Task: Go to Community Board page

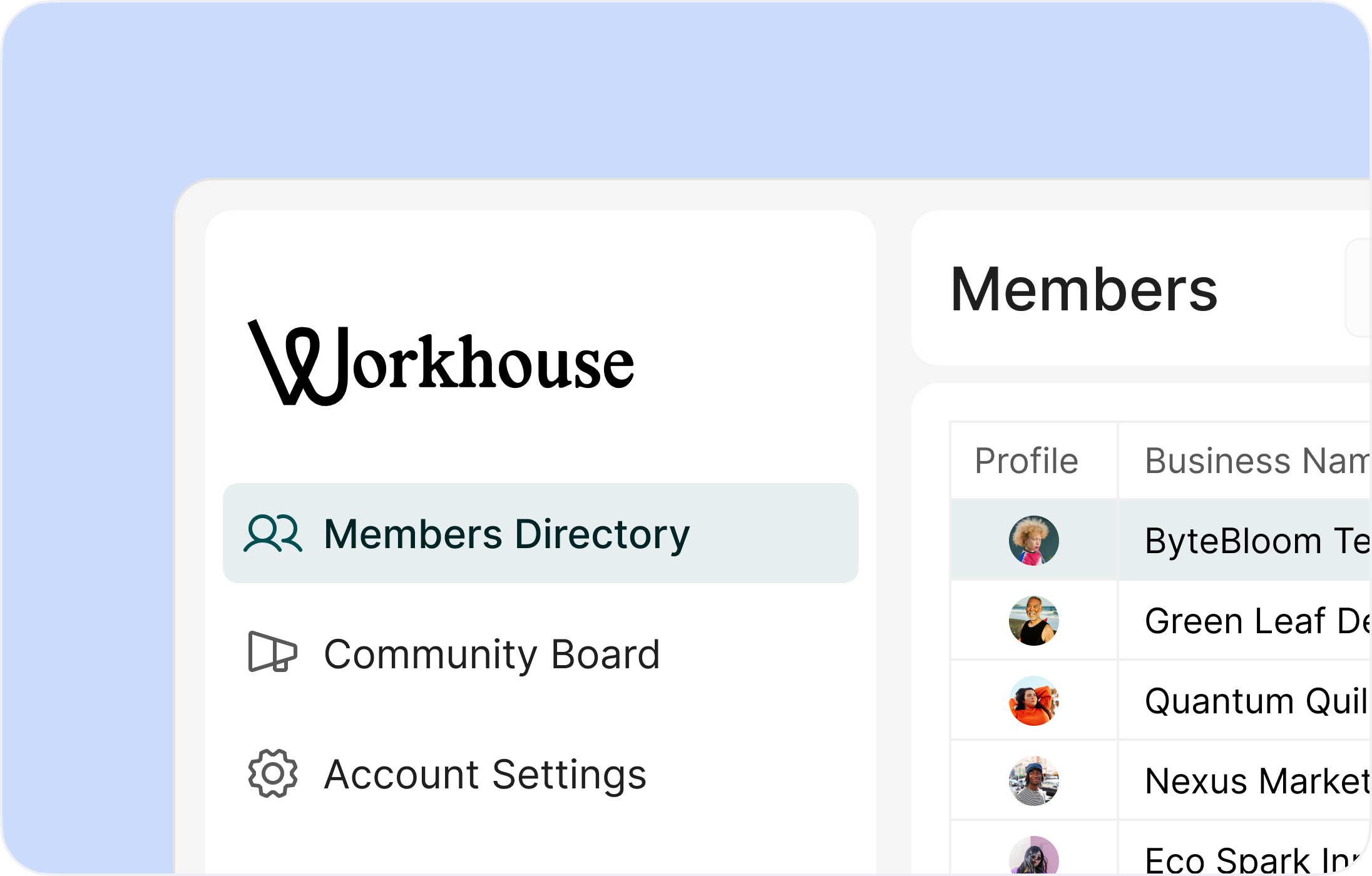Action: (x=492, y=654)
